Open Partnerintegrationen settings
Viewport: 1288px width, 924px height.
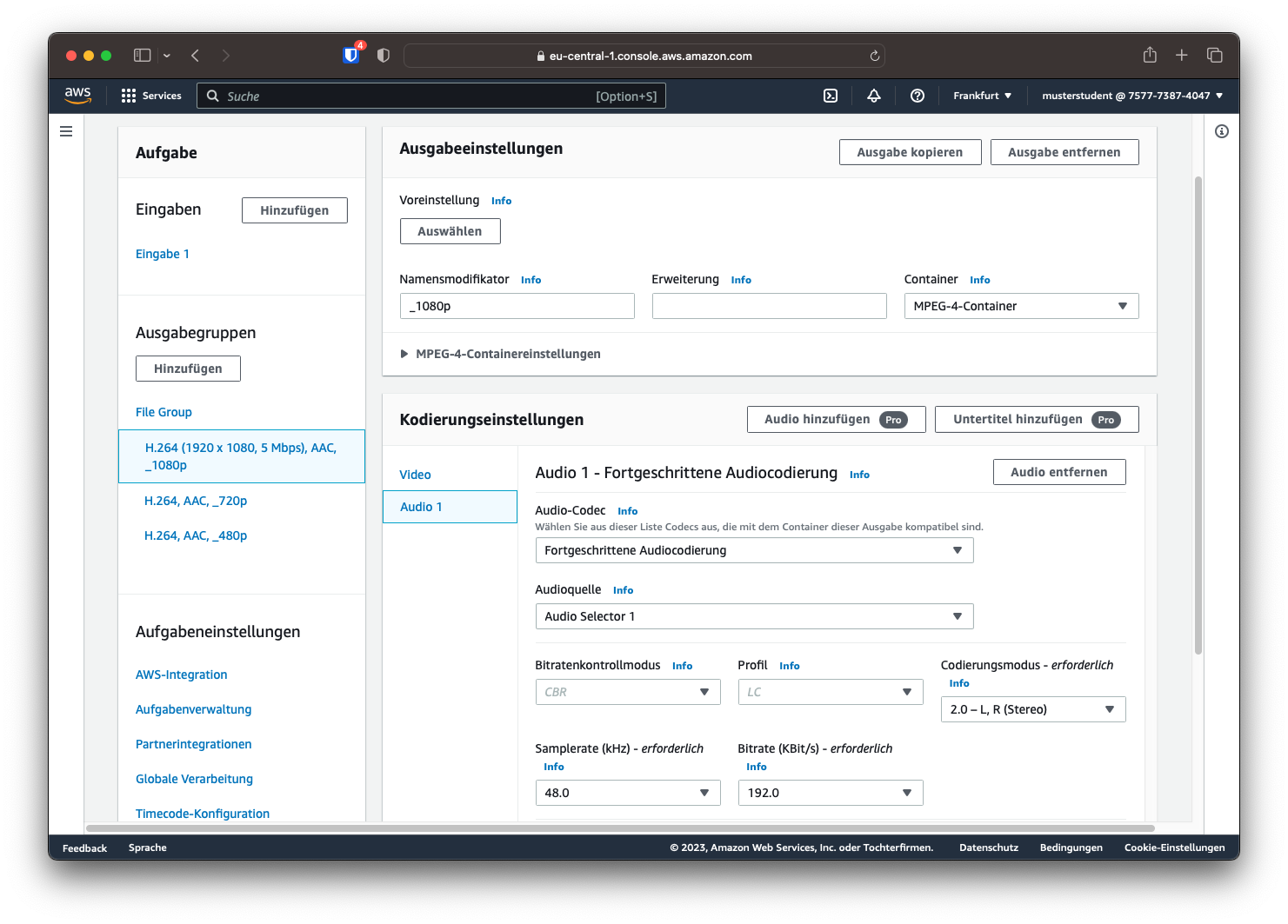pos(193,744)
